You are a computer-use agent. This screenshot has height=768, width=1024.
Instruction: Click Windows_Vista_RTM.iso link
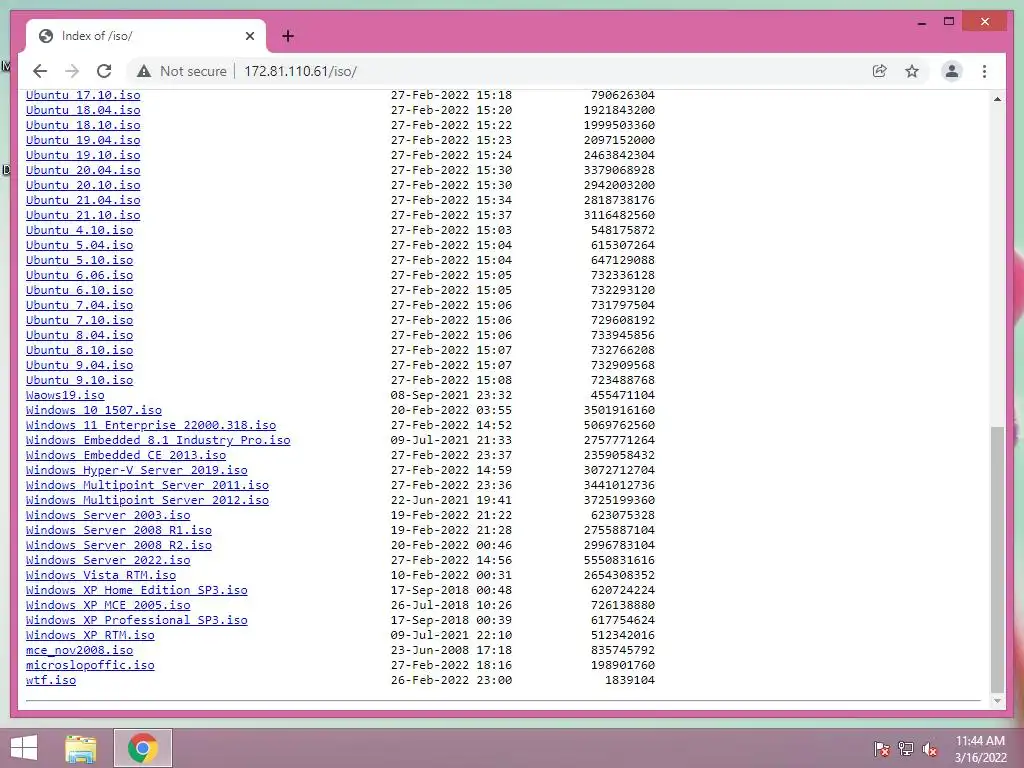point(101,575)
